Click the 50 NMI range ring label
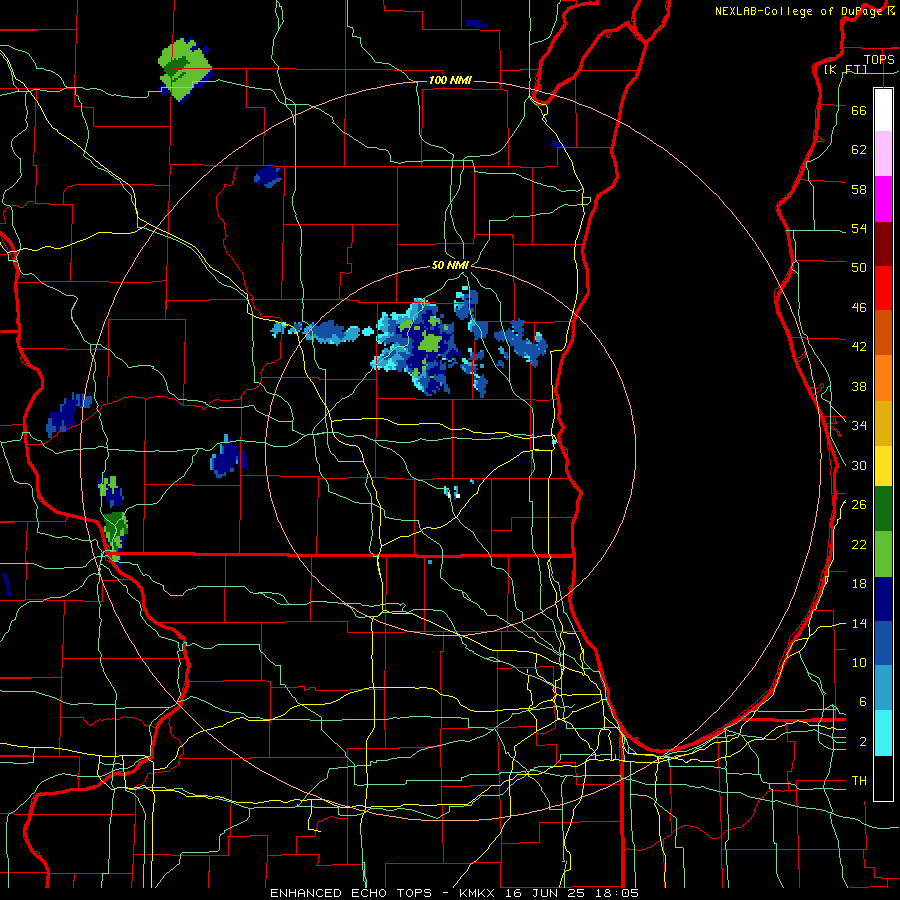 click(x=450, y=265)
